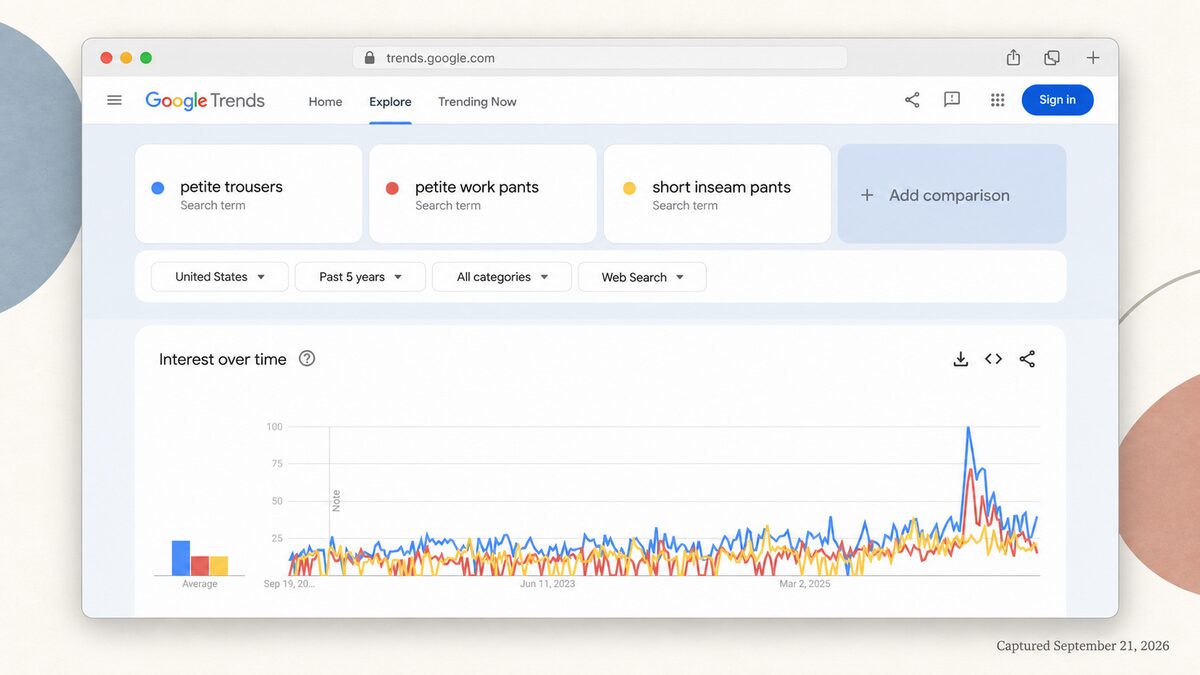Click the red petite work pants dot

coord(392,188)
